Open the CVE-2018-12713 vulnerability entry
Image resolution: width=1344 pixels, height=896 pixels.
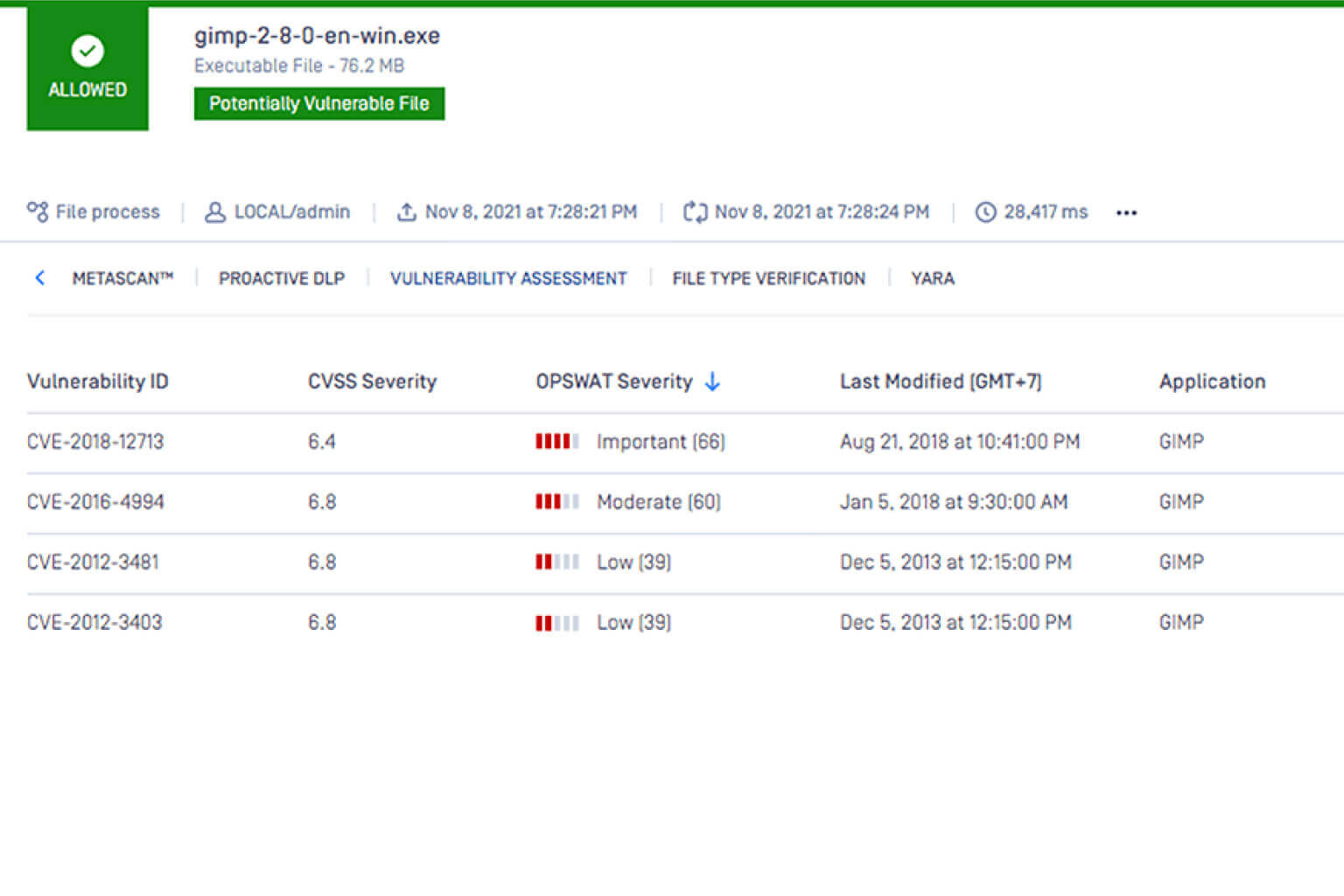click(x=95, y=442)
